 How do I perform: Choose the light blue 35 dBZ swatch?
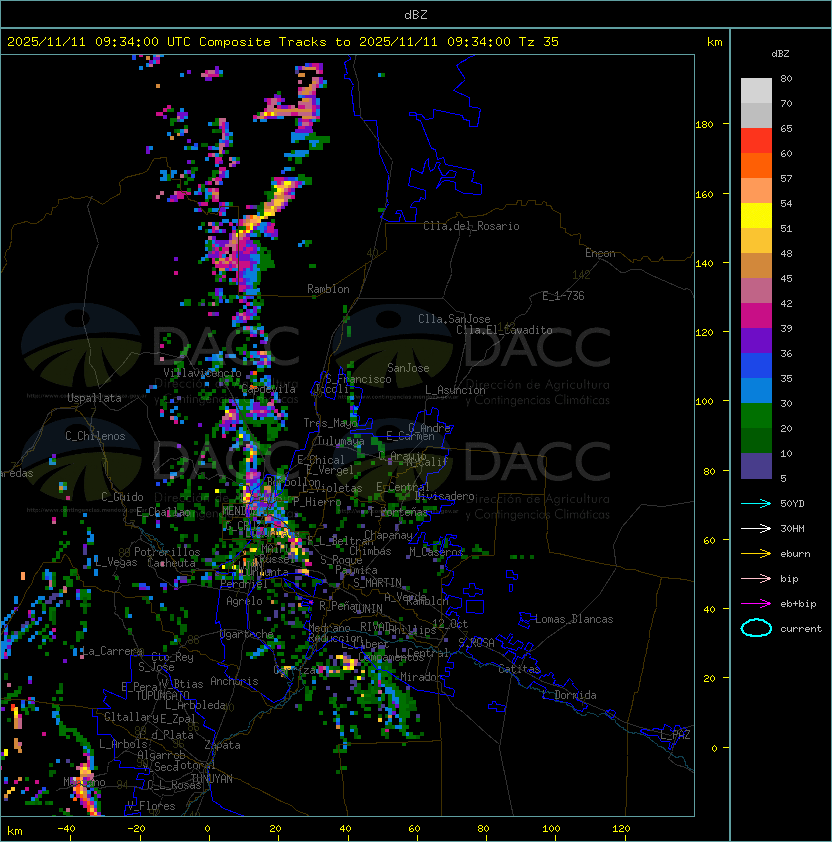point(756,390)
